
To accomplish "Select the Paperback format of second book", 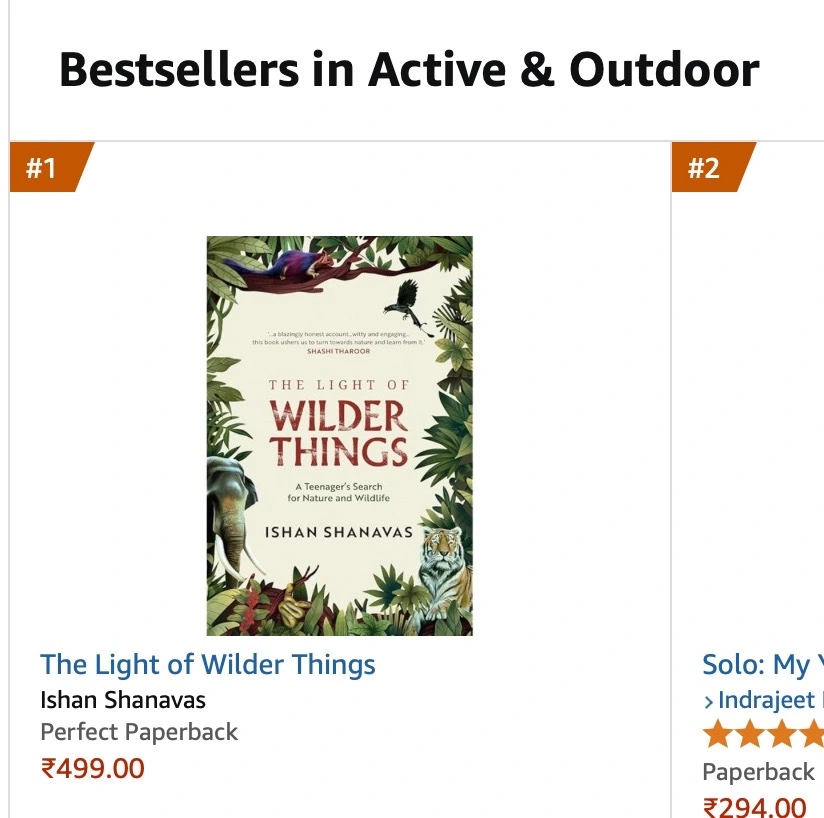I will [x=758, y=772].
